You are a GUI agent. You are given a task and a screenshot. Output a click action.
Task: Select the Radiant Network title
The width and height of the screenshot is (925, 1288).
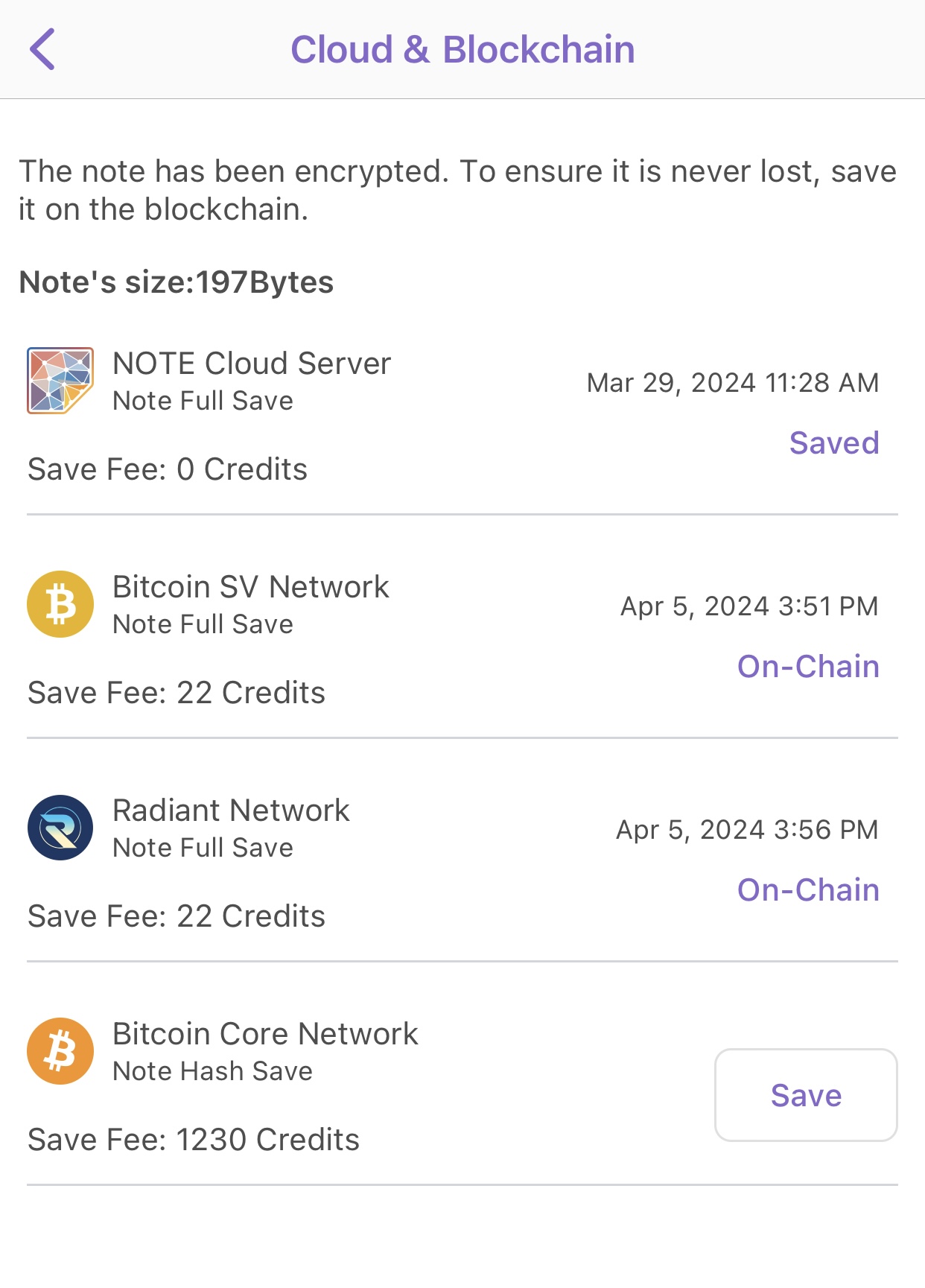pos(231,810)
